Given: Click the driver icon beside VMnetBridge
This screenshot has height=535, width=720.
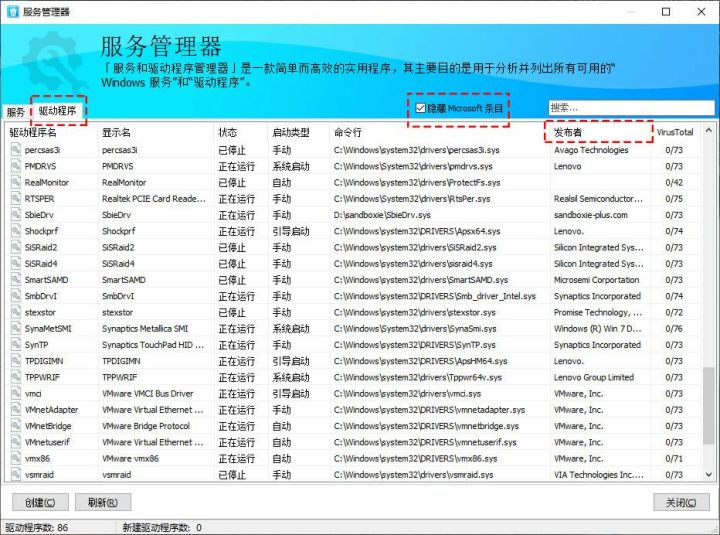Looking at the screenshot, I should click(x=16, y=426).
